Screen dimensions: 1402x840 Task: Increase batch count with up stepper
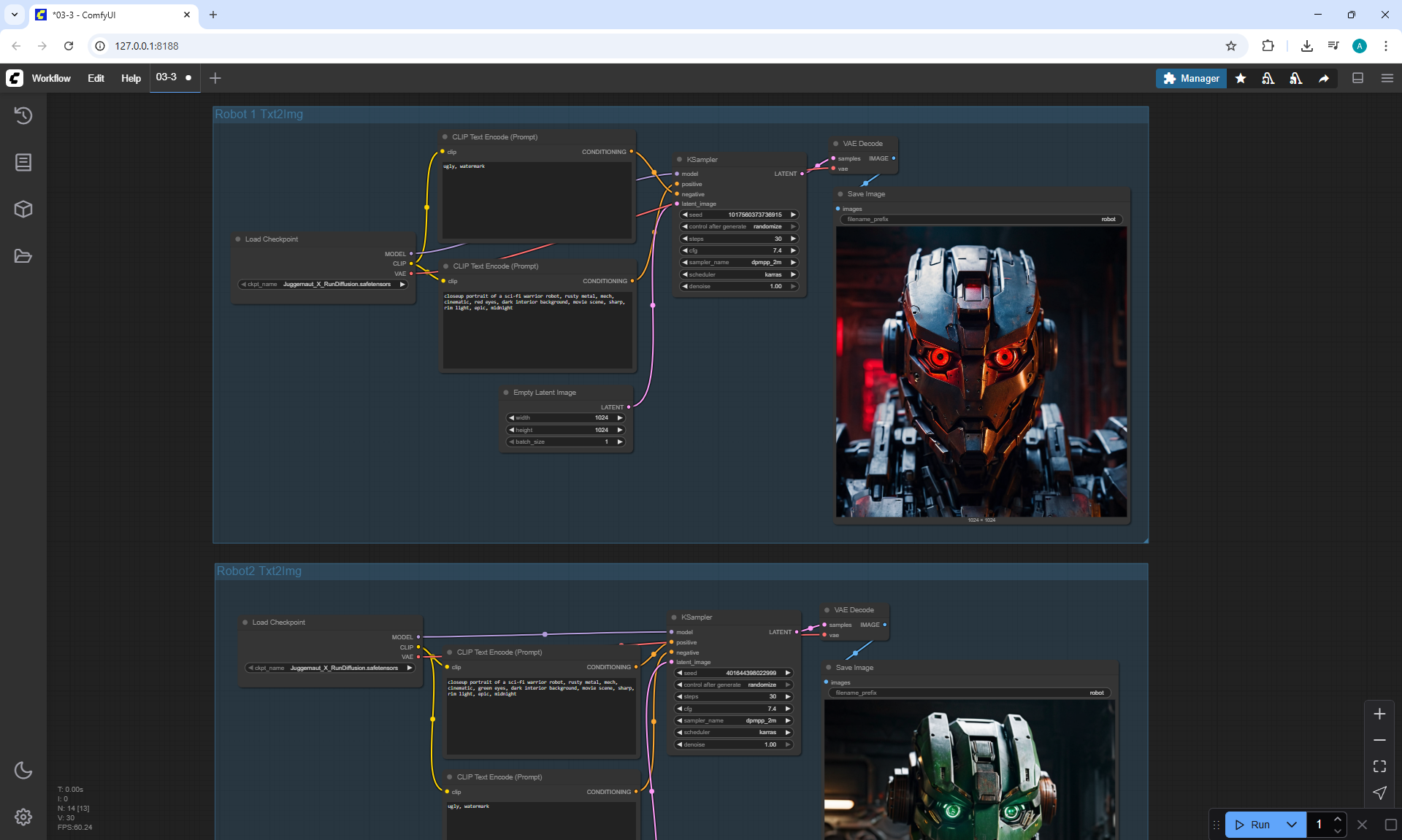[1338, 820]
